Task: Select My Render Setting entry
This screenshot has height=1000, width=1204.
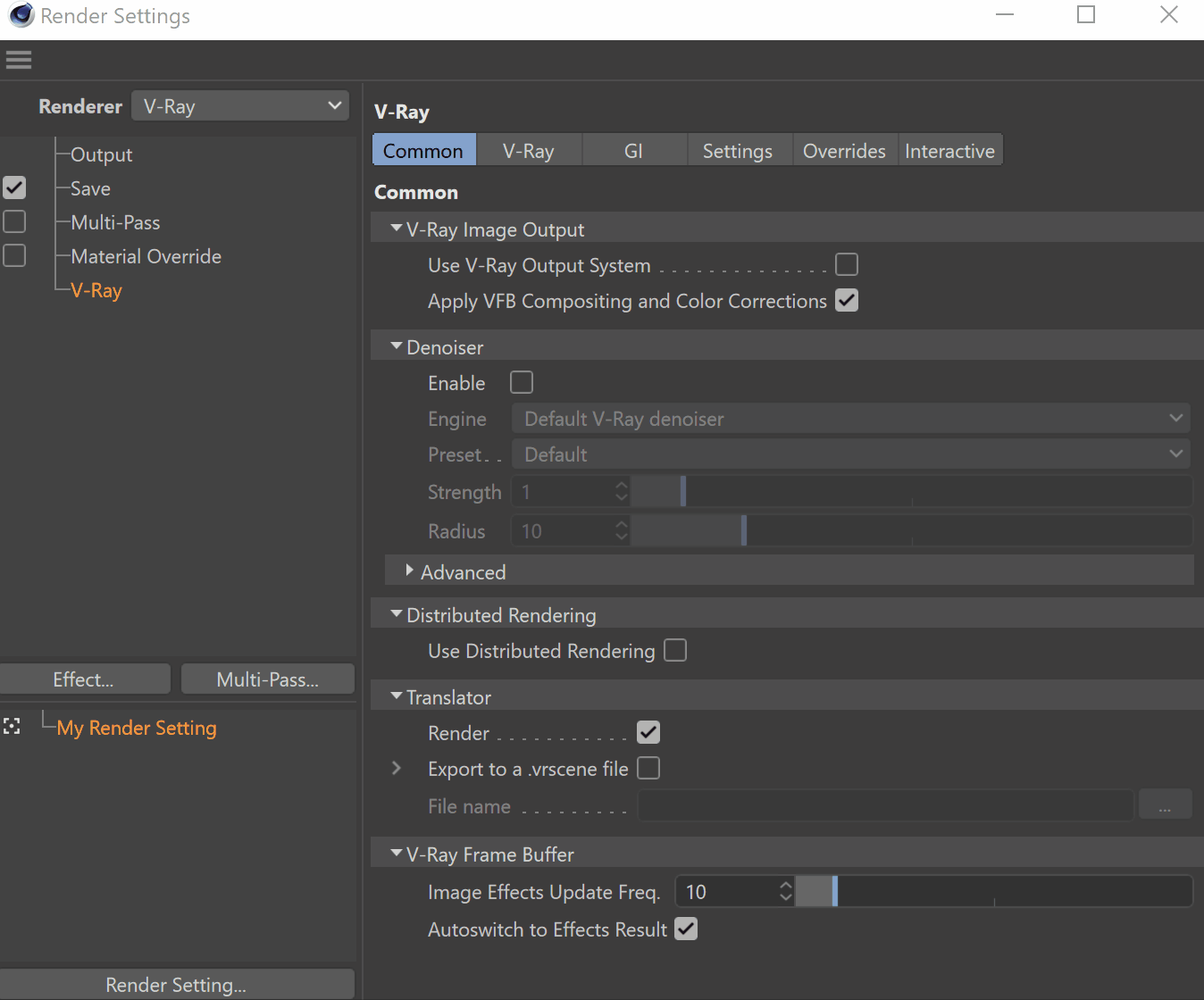Action: (x=137, y=728)
